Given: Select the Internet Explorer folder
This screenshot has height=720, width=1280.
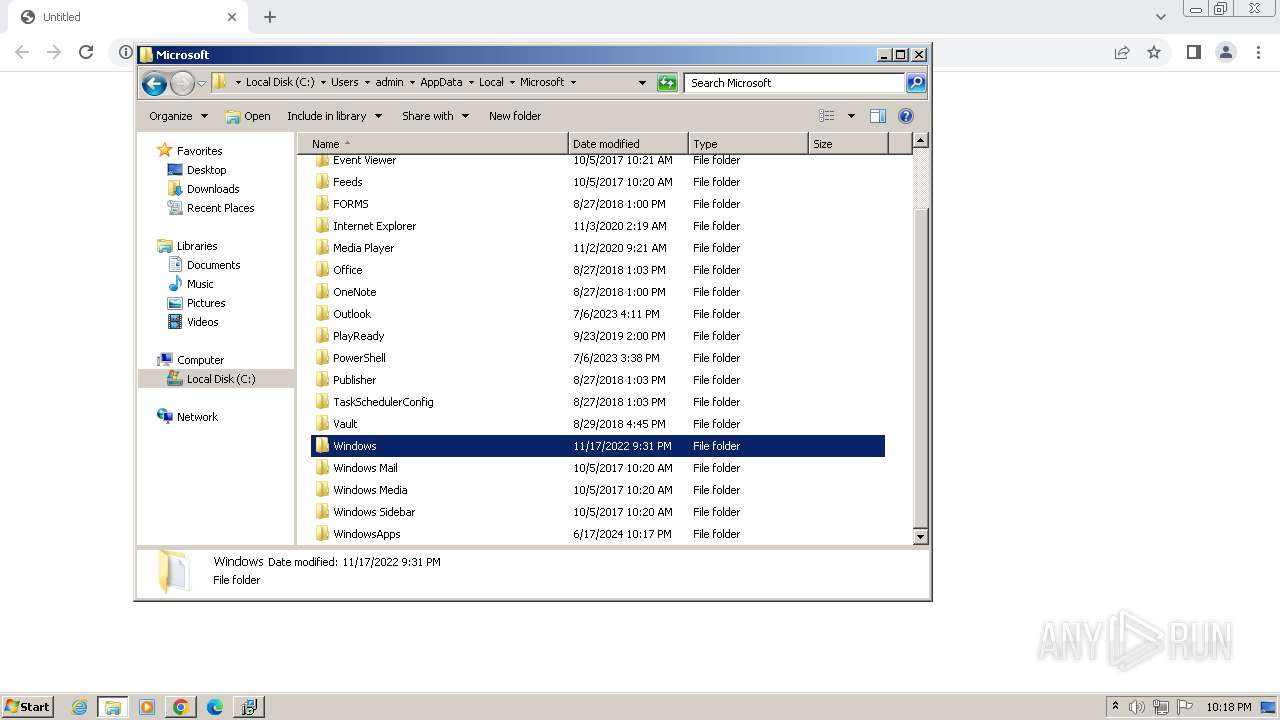Looking at the screenshot, I should tap(597, 226).
